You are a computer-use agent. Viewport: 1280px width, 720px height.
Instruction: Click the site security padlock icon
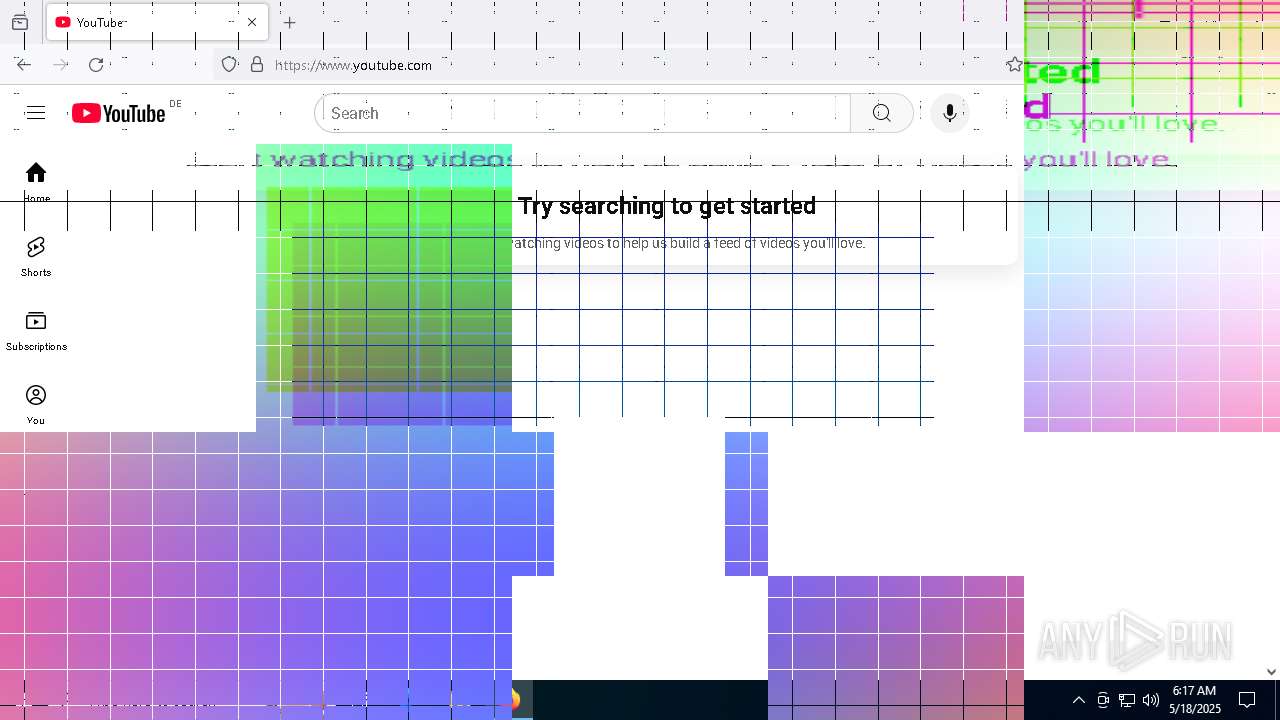pyautogui.click(x=257, y=65)
